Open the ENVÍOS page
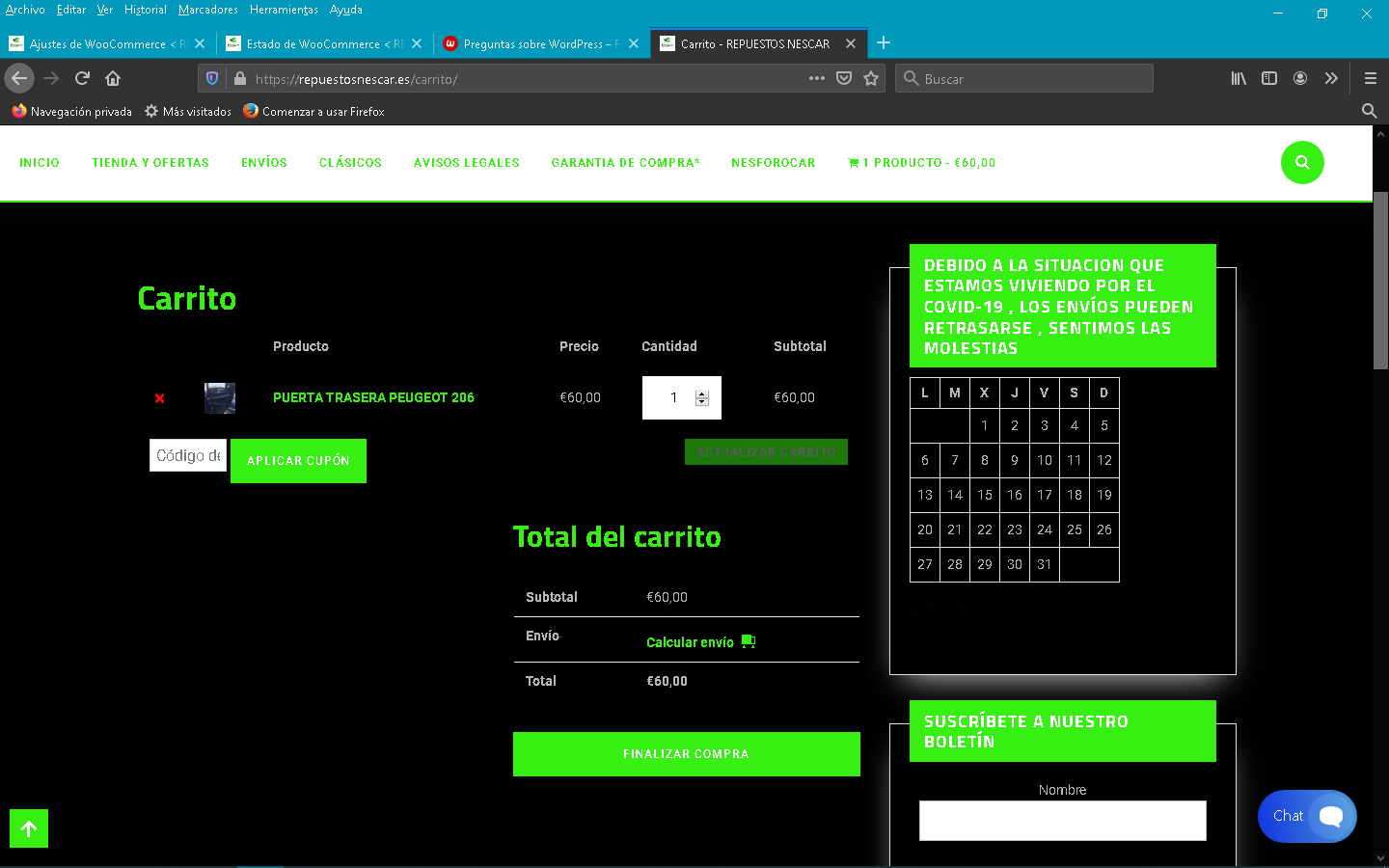Image resolution: width=1389 pixels, height=868 pixels. tap(264, 163)
